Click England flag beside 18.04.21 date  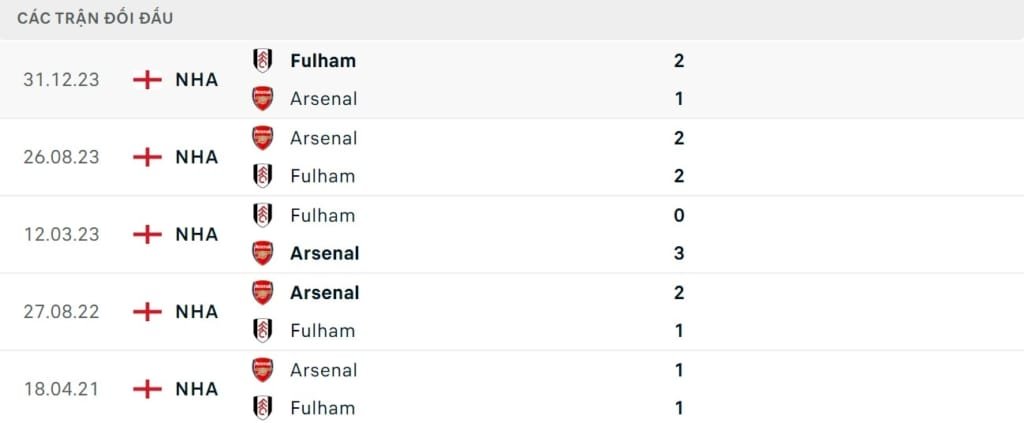pos(147,389)
